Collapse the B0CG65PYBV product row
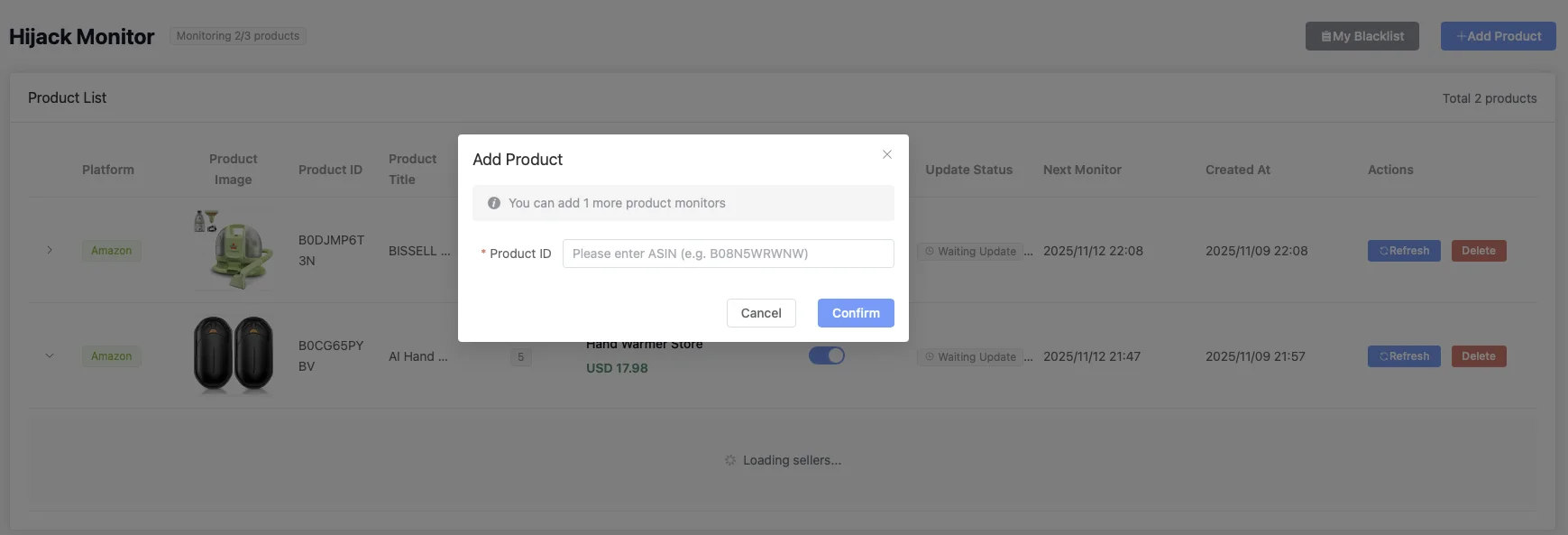The height and width of the screenshot is (535, 1568). click(x=50, y=355)
